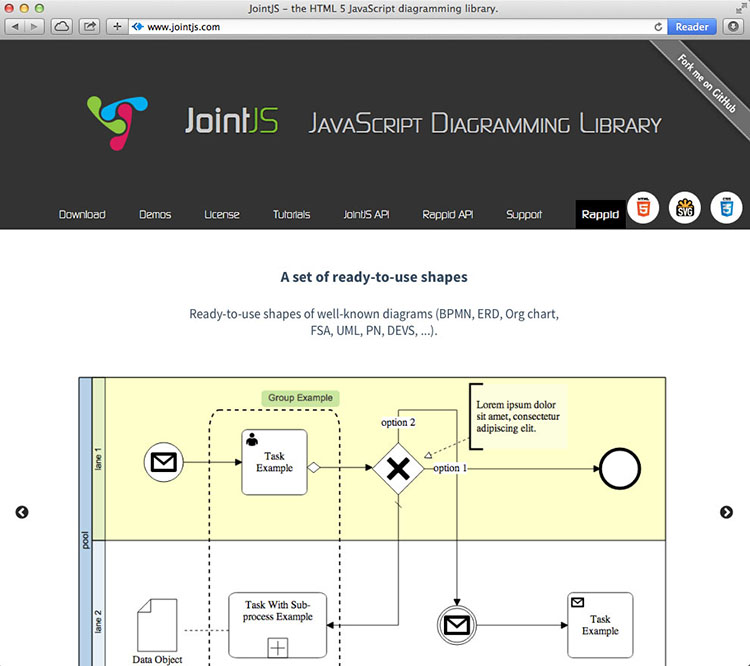
Task: Click the CSS3 badge icon
Action: (x=727, y=208)
